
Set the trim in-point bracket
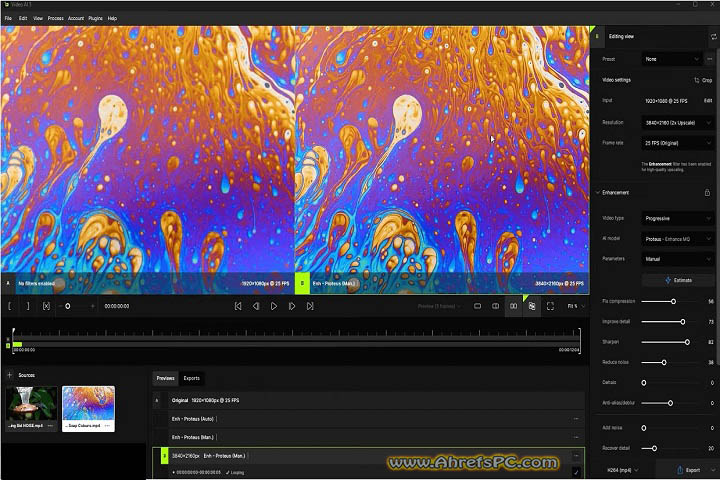pos(10,306)
